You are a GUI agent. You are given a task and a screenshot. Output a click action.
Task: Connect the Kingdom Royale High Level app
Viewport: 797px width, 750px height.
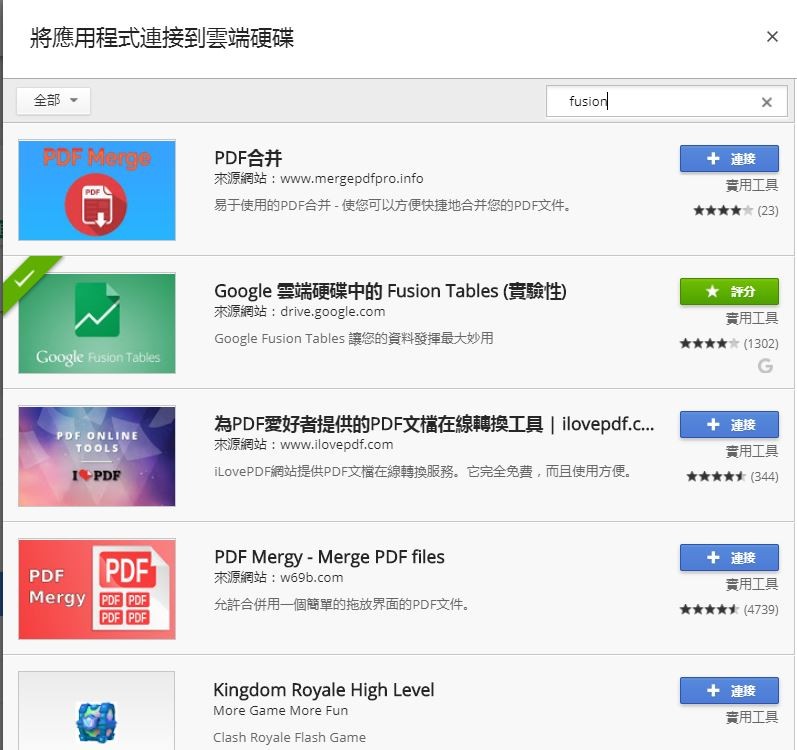tap(729, 691)
